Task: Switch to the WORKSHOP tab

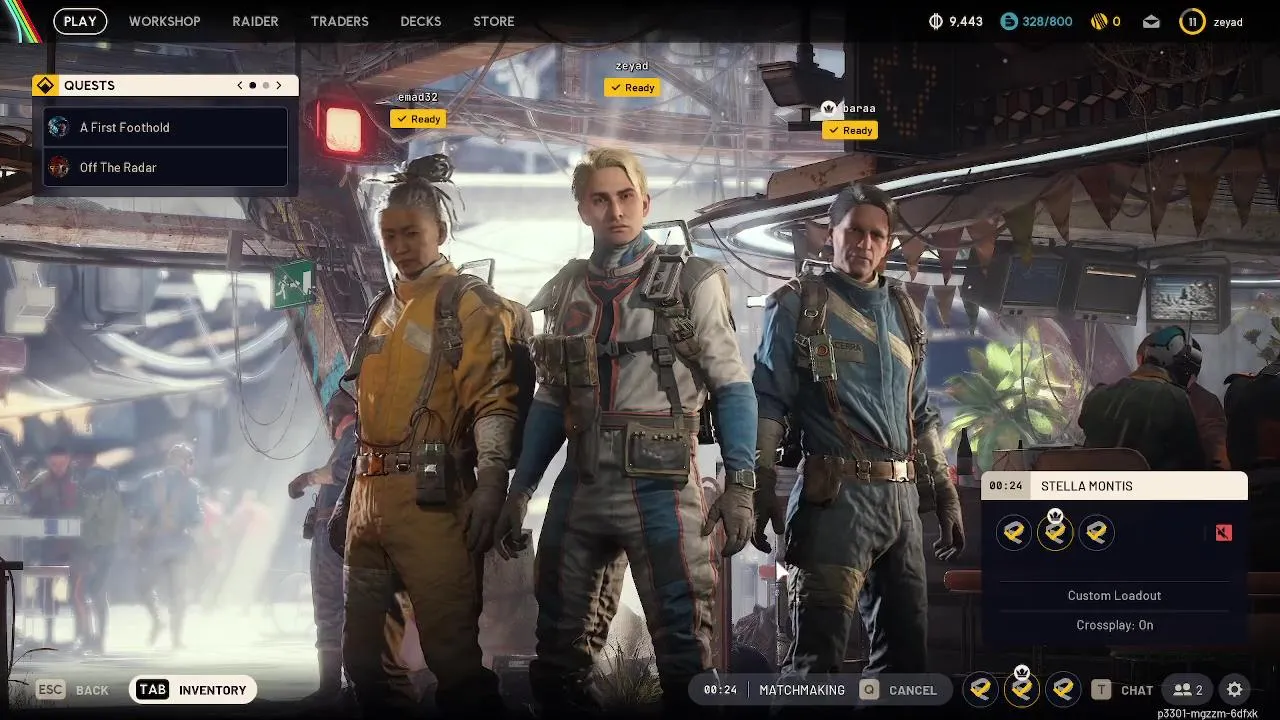Action: point(164,21)
